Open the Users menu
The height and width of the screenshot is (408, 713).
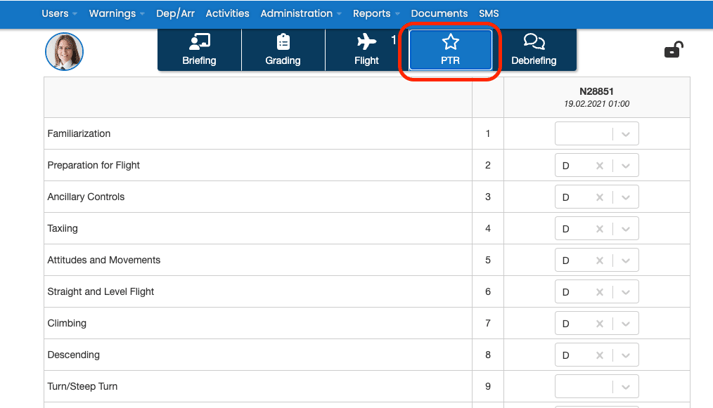point(60,14)
